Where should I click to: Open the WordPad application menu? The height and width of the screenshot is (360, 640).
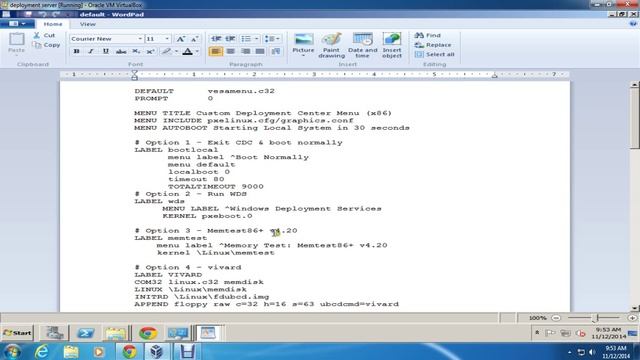[x=16, y=24]
